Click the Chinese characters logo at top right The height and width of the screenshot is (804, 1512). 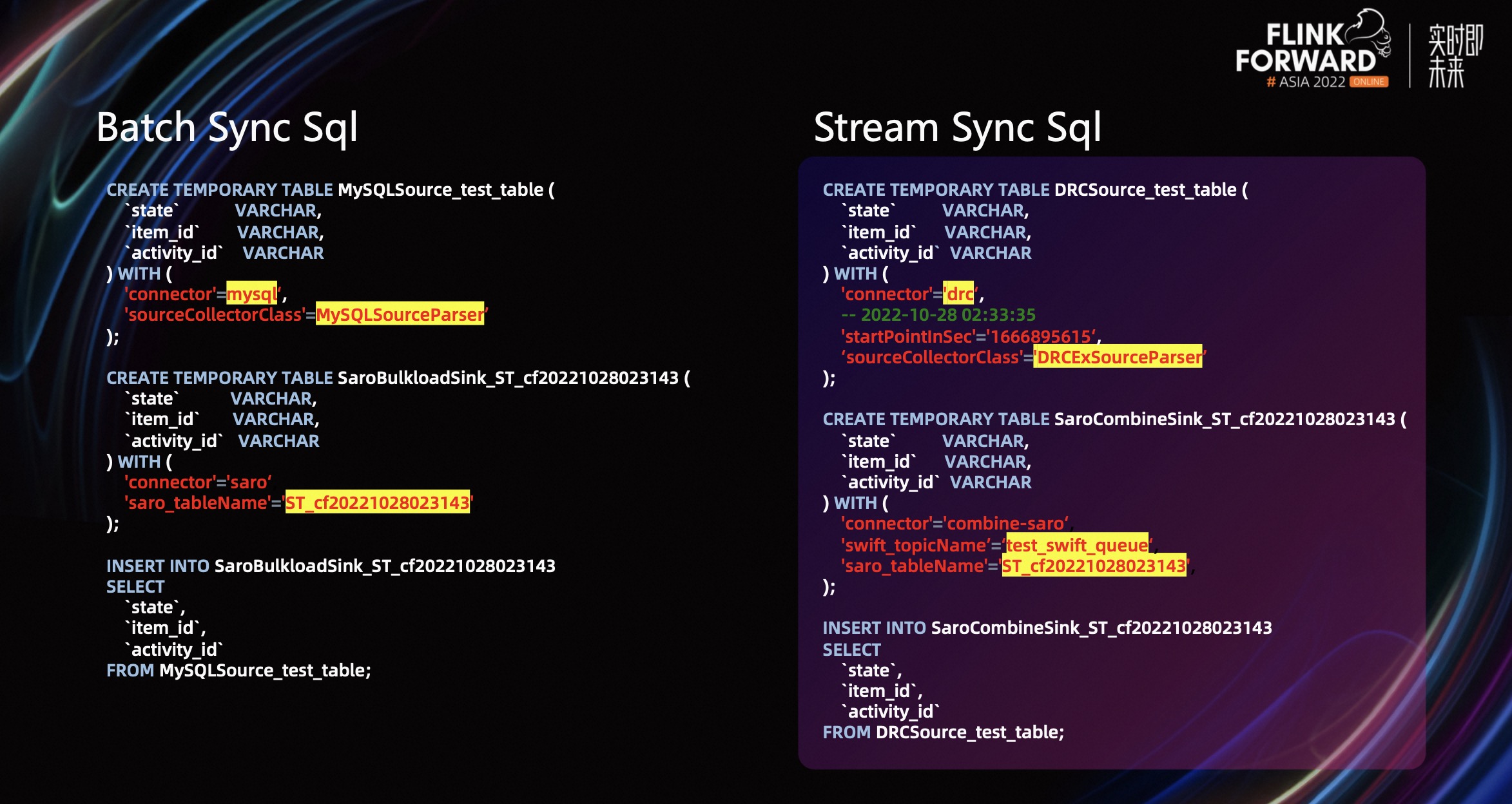pos(1455,55)
